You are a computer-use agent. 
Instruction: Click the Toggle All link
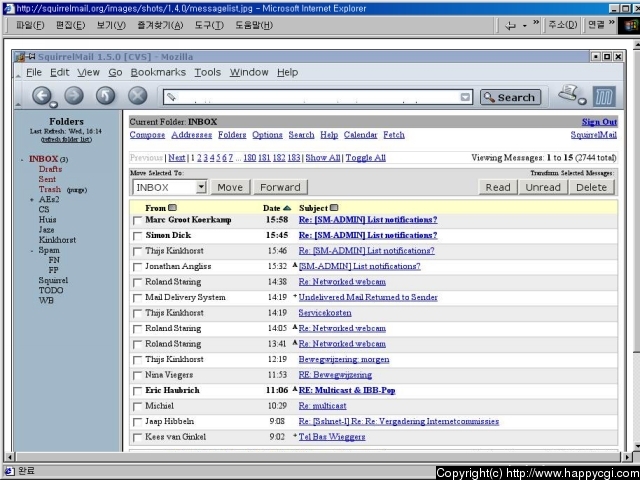click(x=365, y=158)
